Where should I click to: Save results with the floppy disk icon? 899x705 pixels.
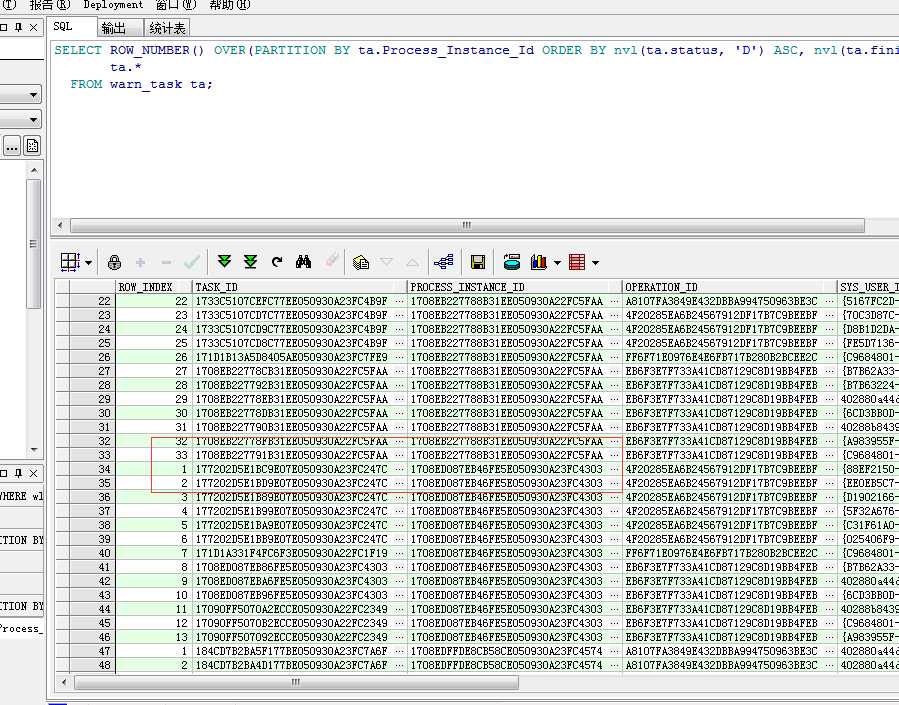[478, 262]
